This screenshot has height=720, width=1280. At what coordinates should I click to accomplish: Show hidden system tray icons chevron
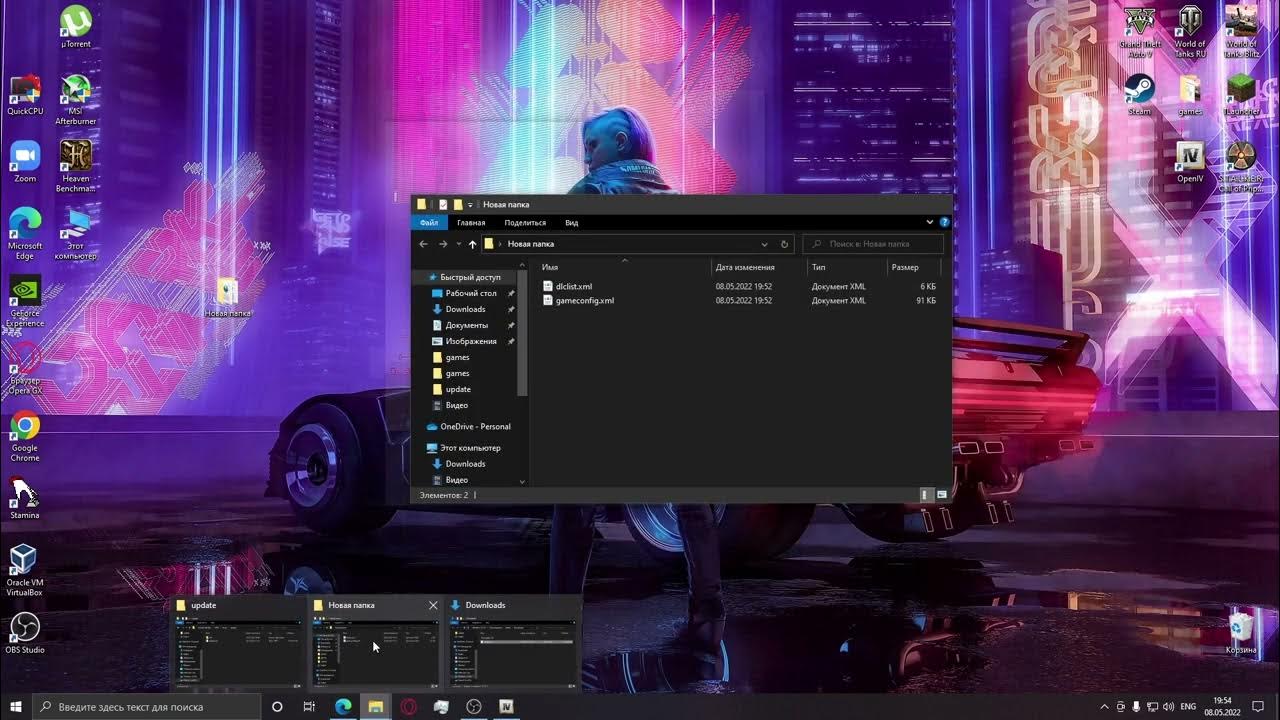tap(1104, 706)
